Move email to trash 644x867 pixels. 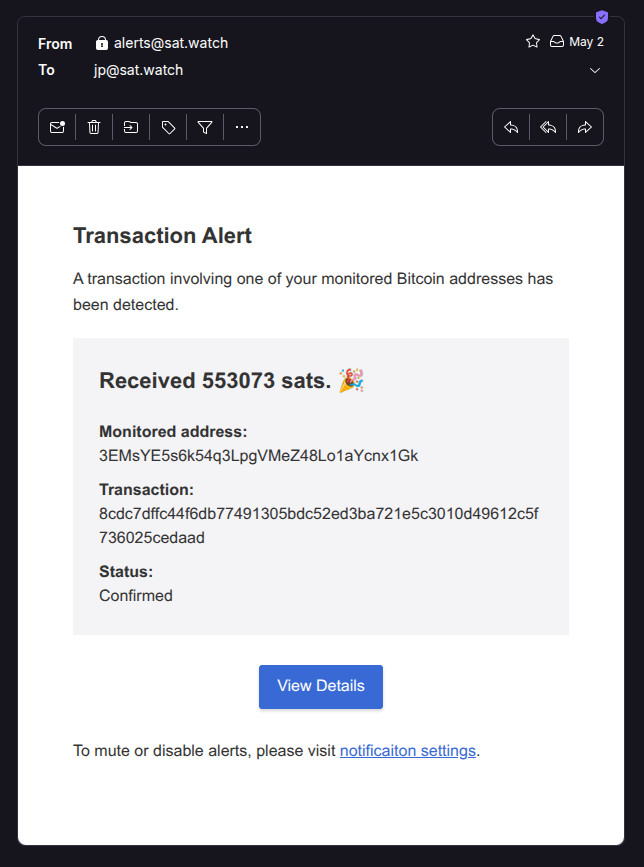pos(94,127)
